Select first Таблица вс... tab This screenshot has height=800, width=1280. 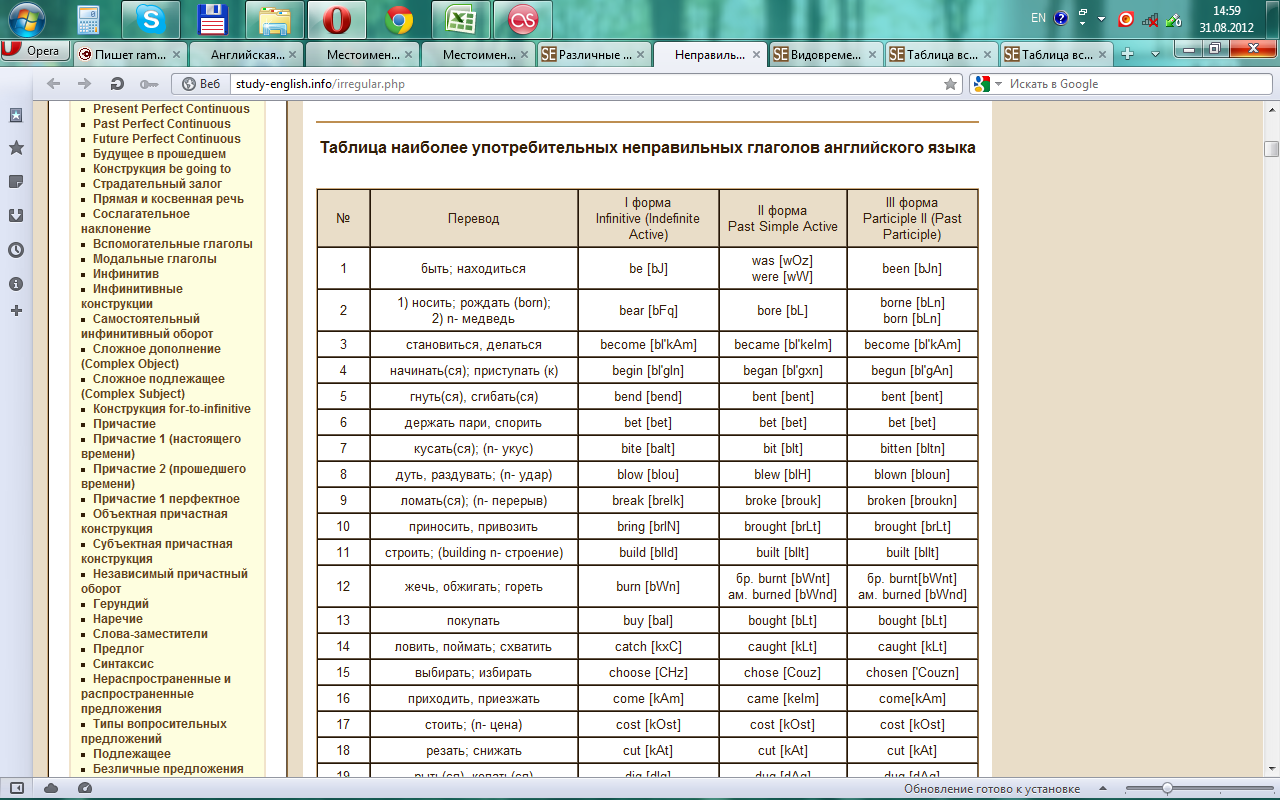click(943, 55)
